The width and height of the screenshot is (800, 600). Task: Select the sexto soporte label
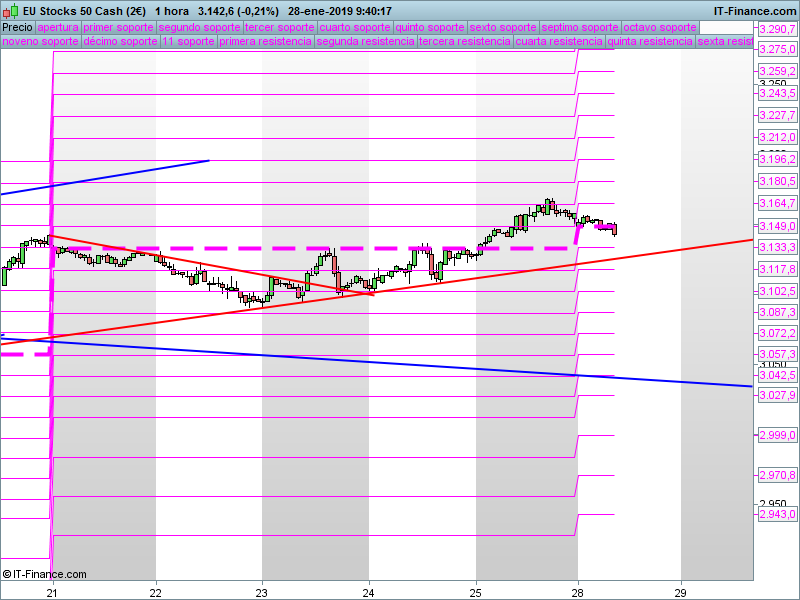point(503,28)
